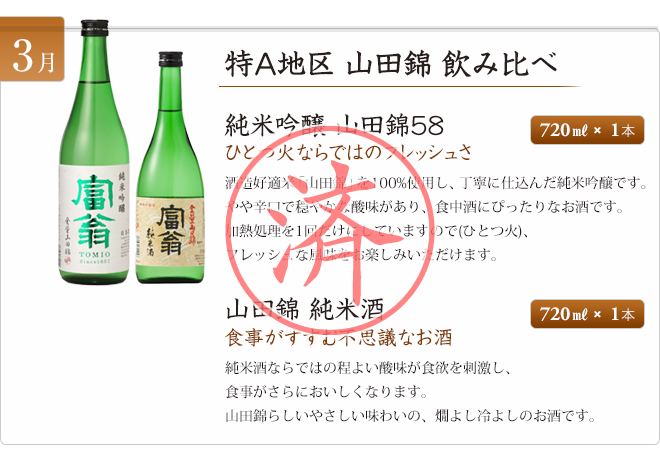This screenshot has width=660, height=460.
Task: Select the tall 純米吟醸 bottle image
Action: [x=95, y=152]
